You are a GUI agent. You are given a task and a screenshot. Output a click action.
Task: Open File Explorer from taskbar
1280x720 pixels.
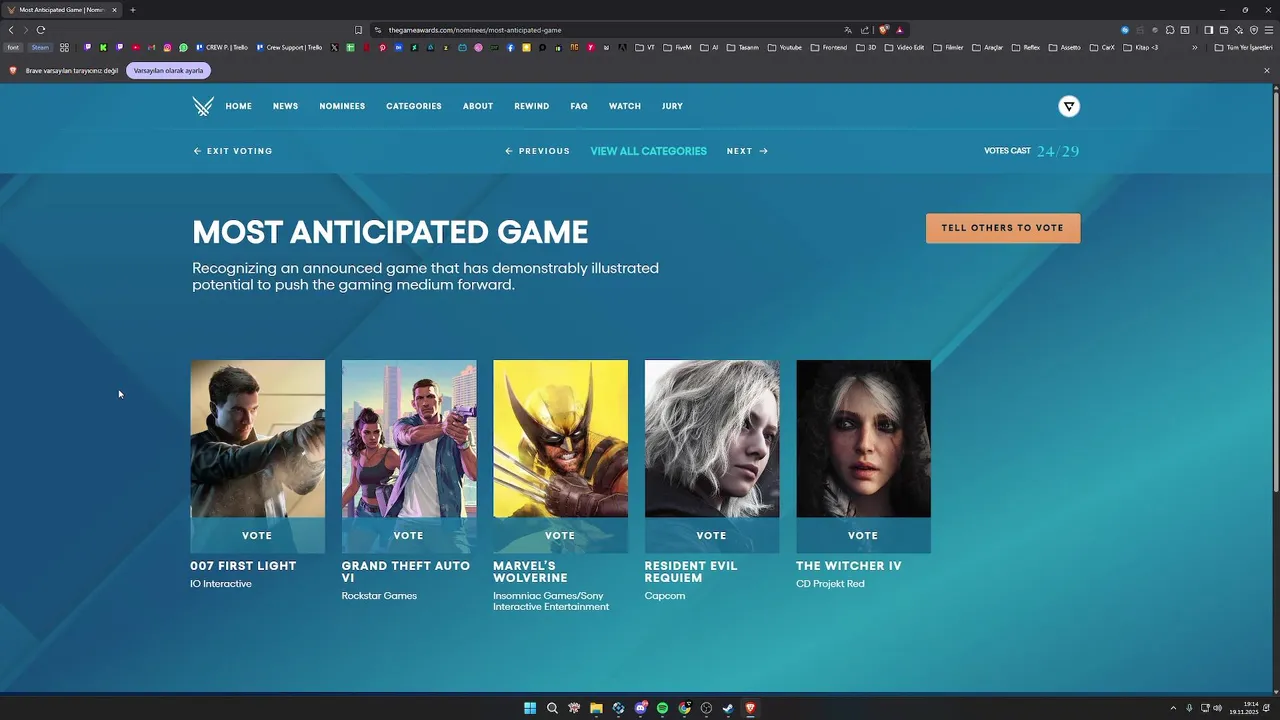click(x=596, y=708)
